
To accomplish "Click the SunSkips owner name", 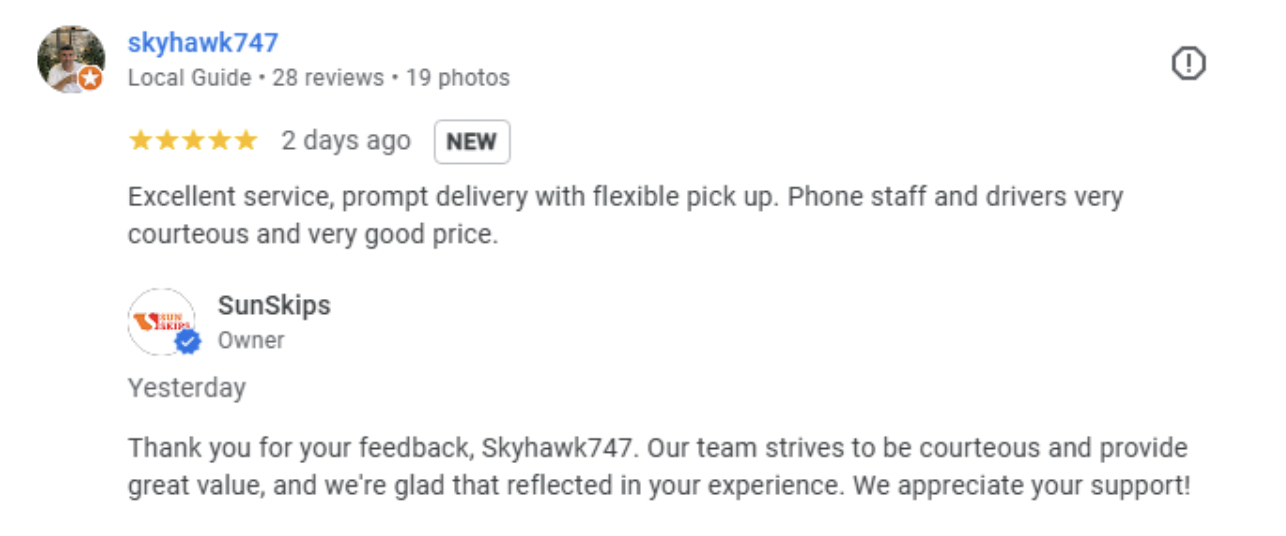I will 274,306.
